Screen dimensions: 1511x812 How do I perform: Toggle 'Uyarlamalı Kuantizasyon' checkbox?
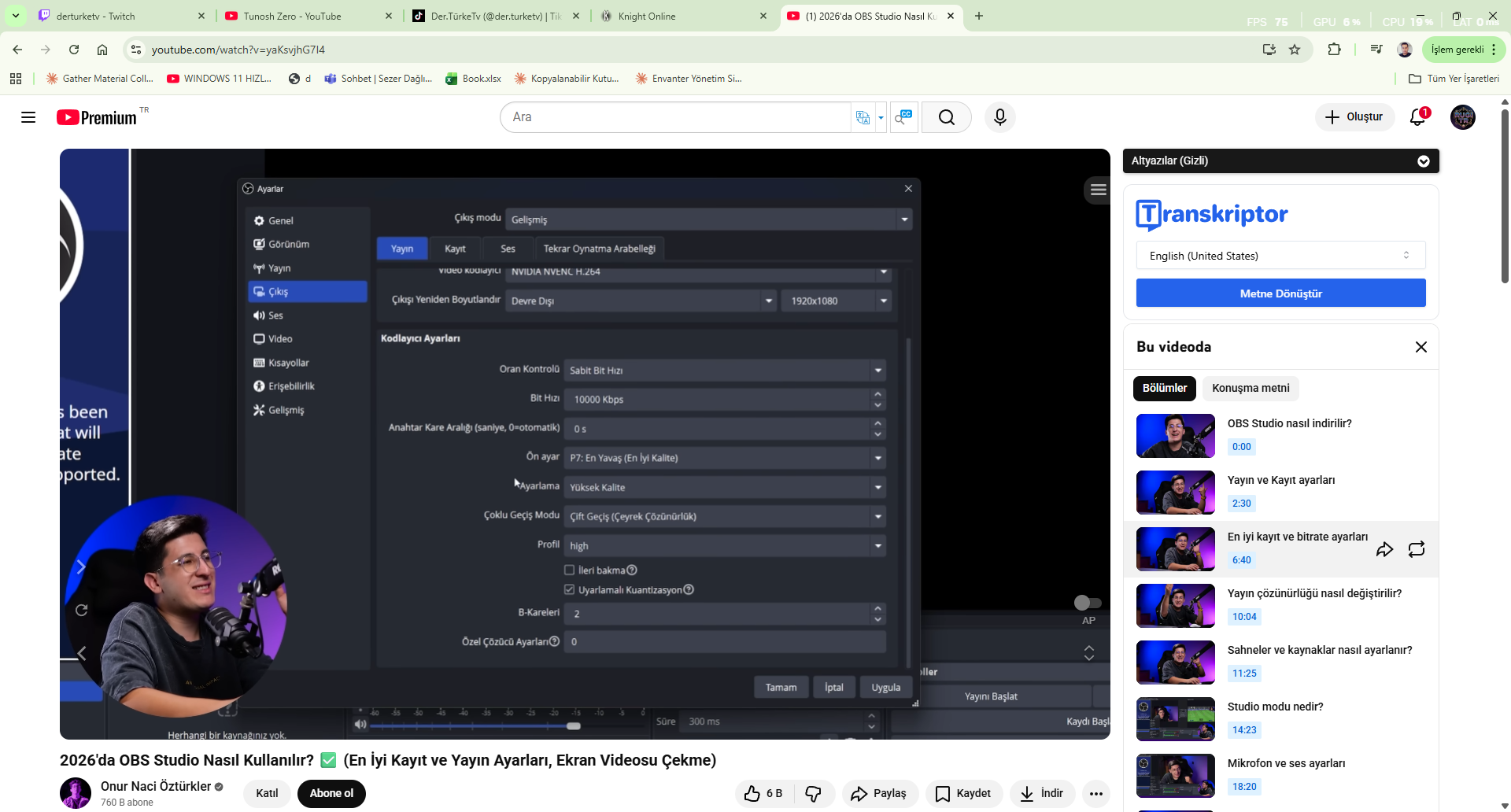569,590
